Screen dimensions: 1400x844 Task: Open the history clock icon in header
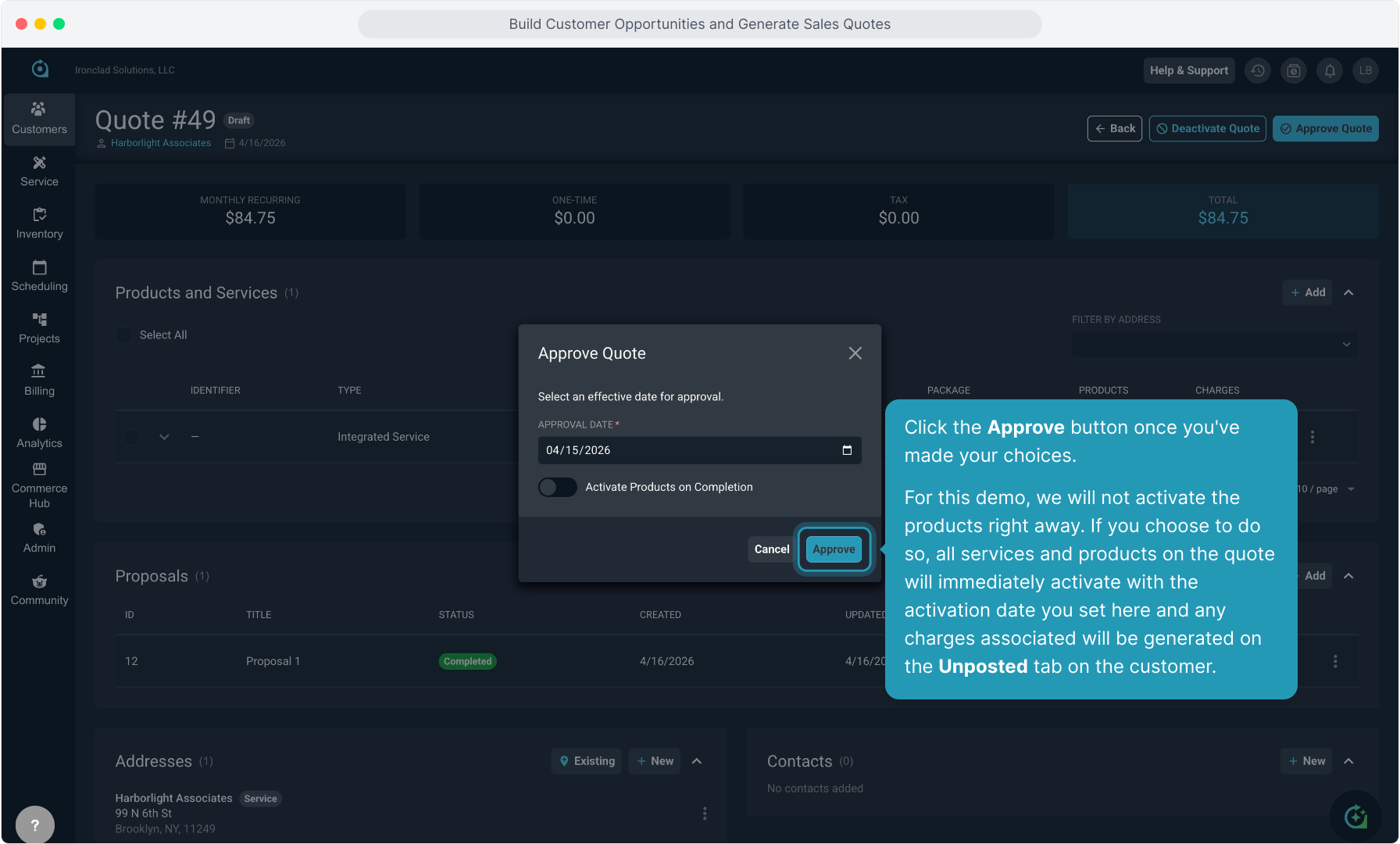coord(1258,70)
